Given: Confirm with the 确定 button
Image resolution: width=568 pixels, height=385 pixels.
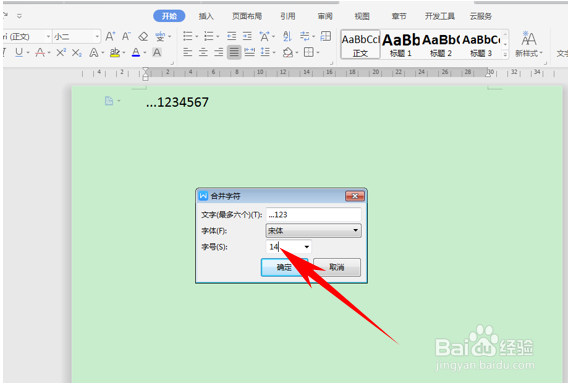Looking at the screenshot, I should [x=284, y=267].
